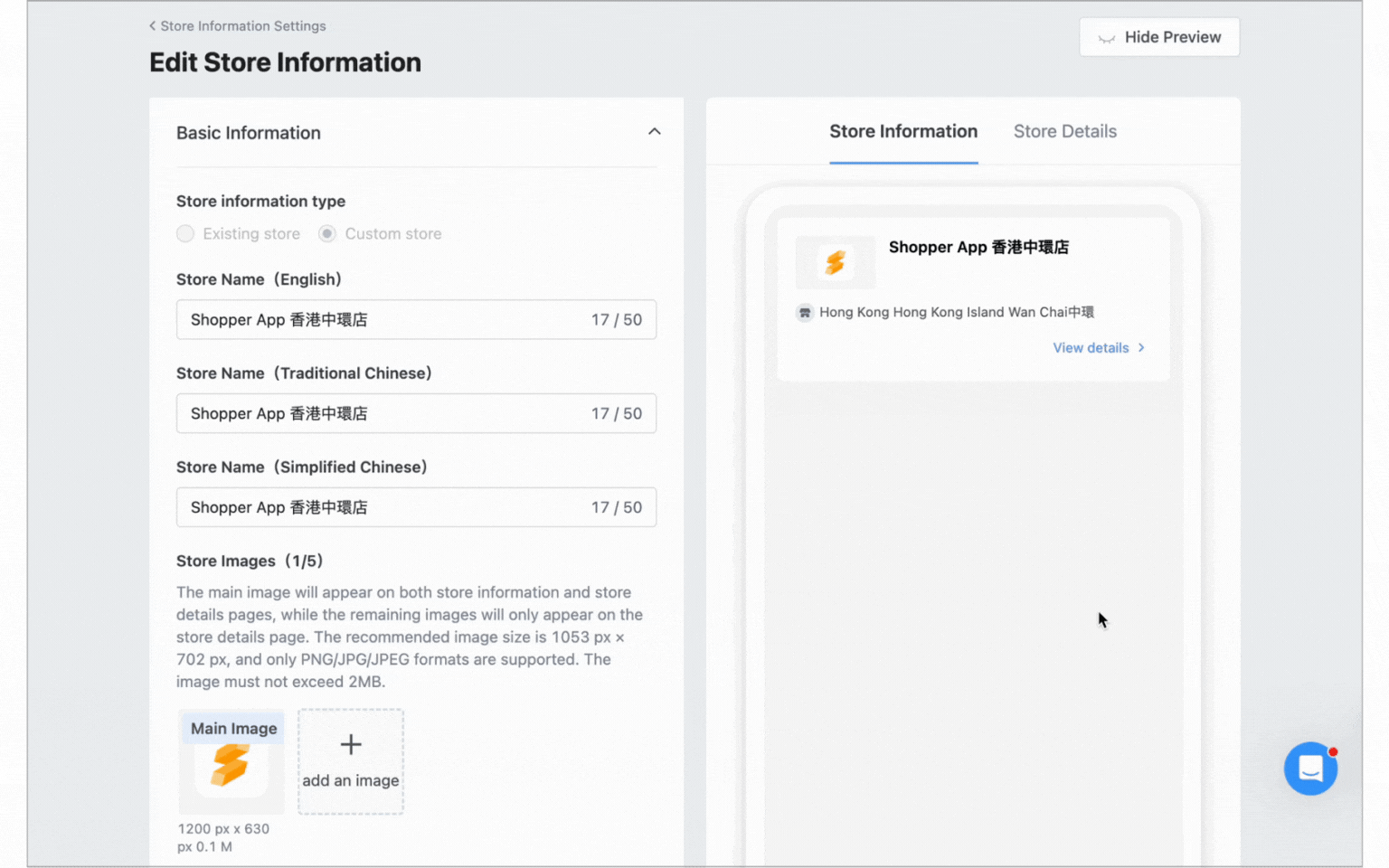Edit the Store Name (English) field

[x=416, y=319]
